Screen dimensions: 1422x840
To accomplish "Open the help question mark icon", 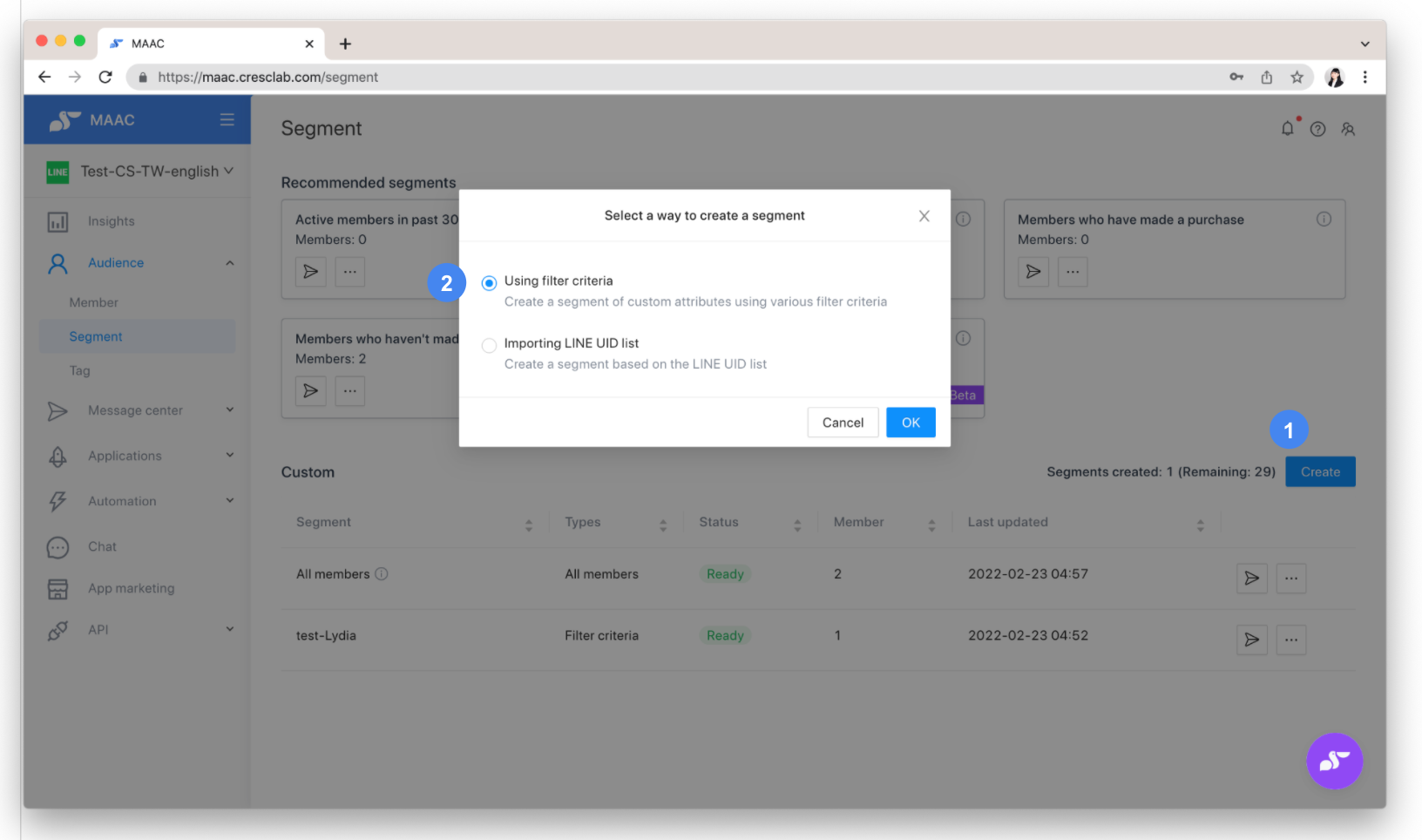I will 1317,129.
